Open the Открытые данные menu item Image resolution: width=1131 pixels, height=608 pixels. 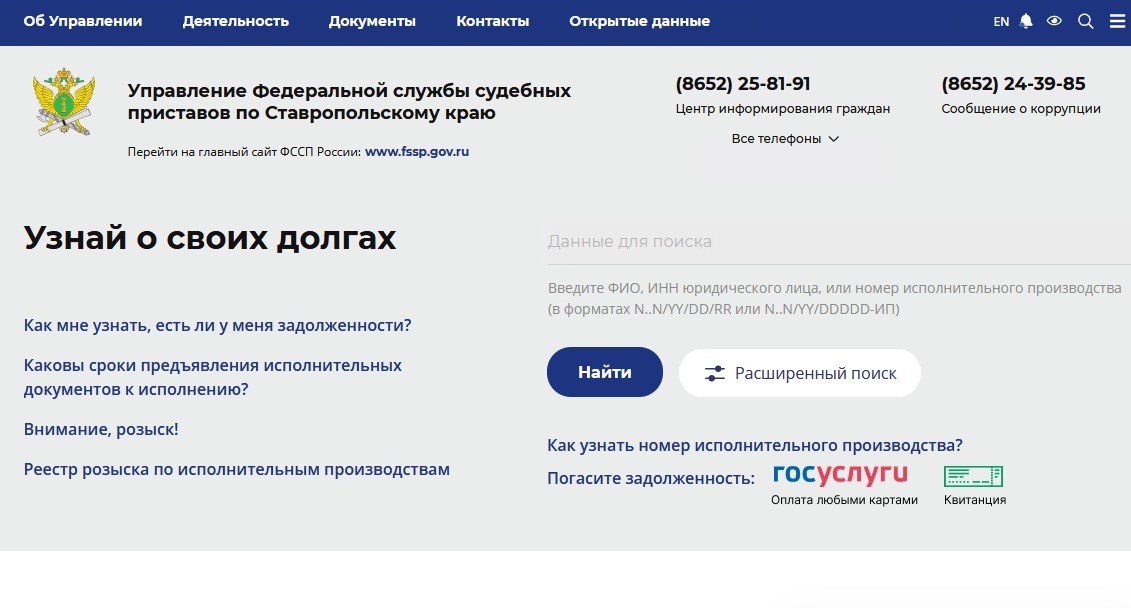[x=639, y=21]
